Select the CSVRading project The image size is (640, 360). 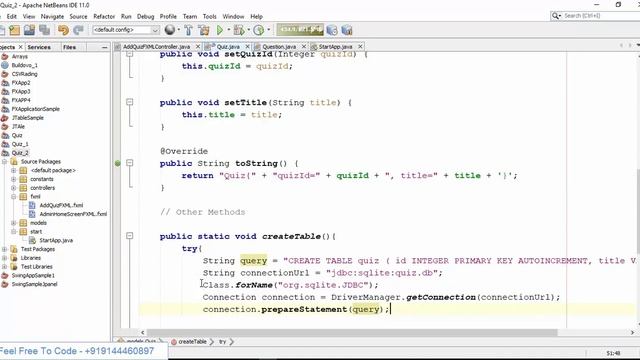click(x=24, y=74)
